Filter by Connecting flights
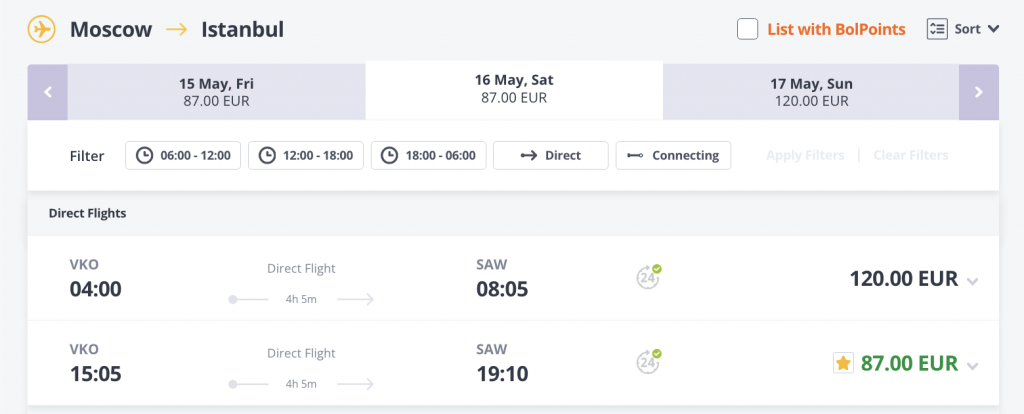The width and height of the screenshot is (1024, 414). click(x=673, y=155)
